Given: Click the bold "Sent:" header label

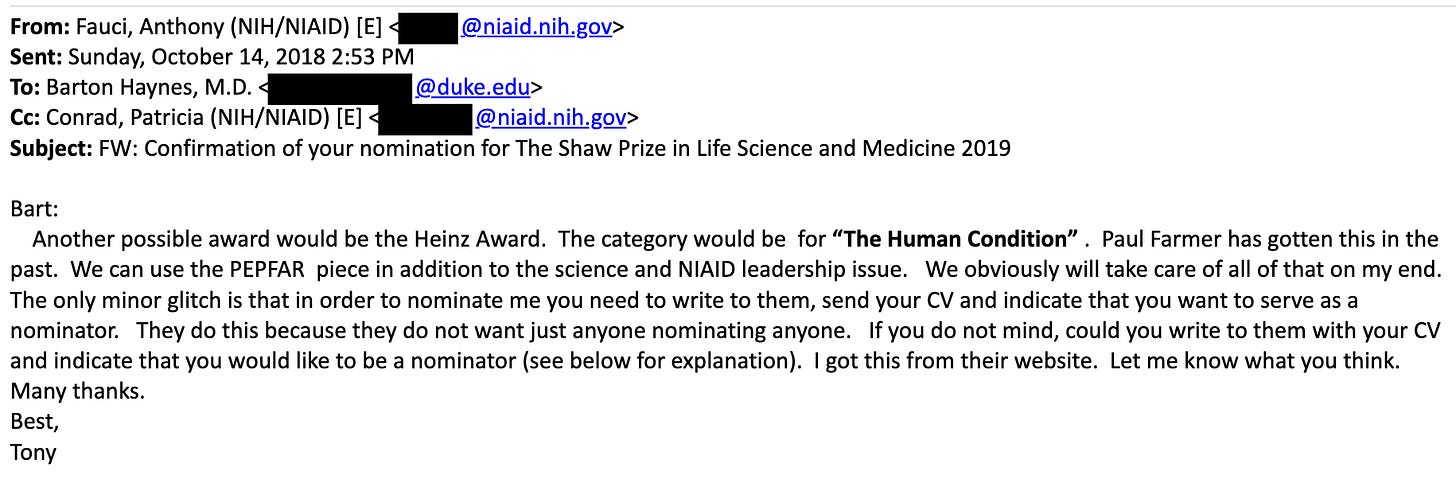Looking at the screenshot, I should point(34,57).
